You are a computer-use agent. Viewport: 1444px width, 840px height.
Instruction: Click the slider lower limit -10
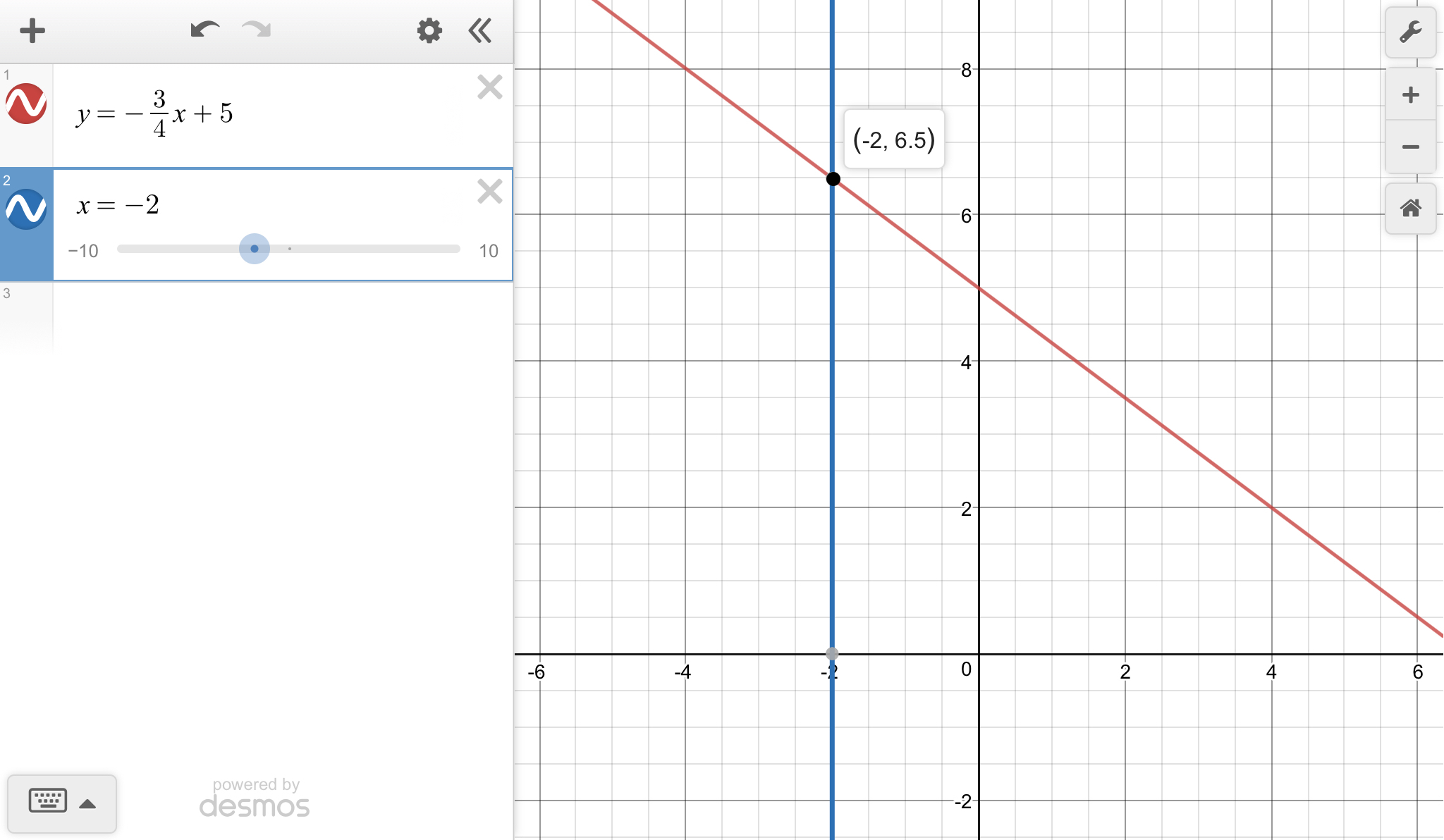coord(83,252)
